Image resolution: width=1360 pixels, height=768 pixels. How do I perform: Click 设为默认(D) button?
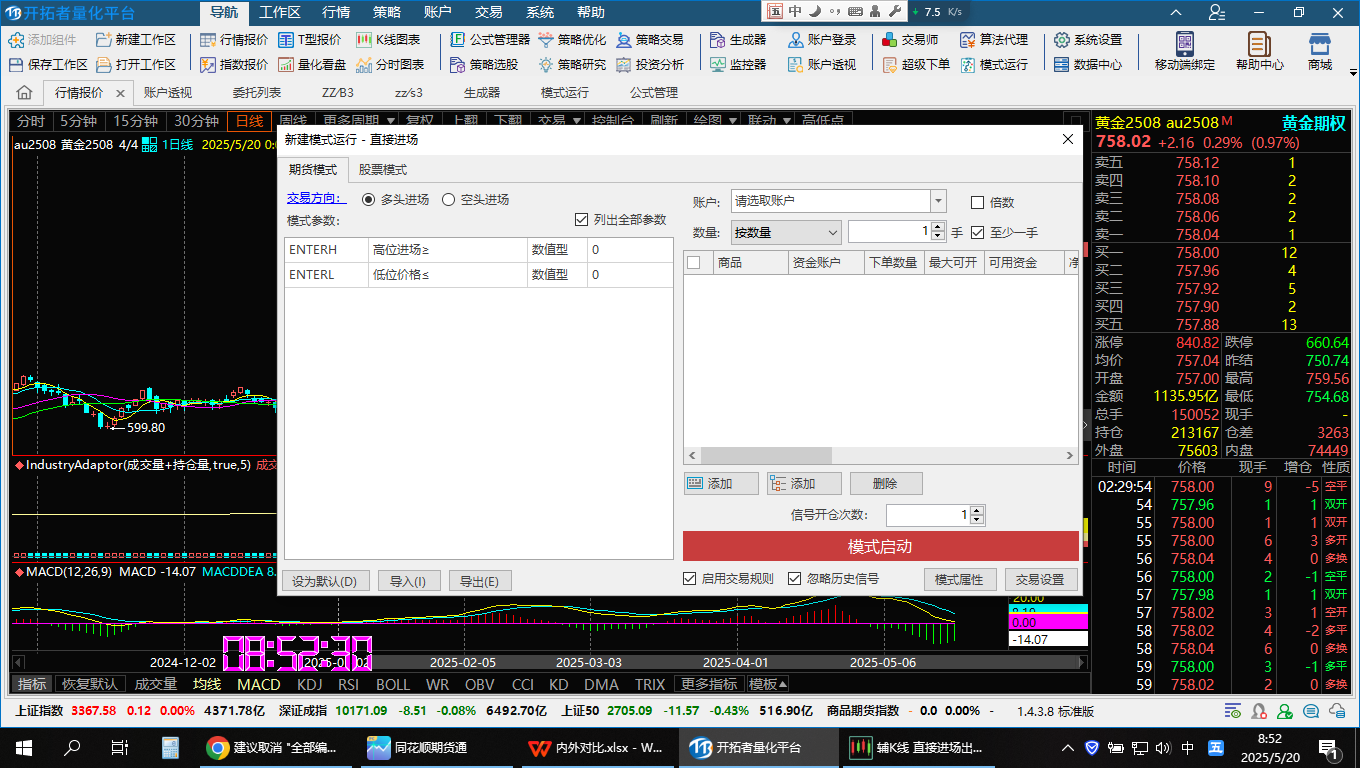(327, 581)
